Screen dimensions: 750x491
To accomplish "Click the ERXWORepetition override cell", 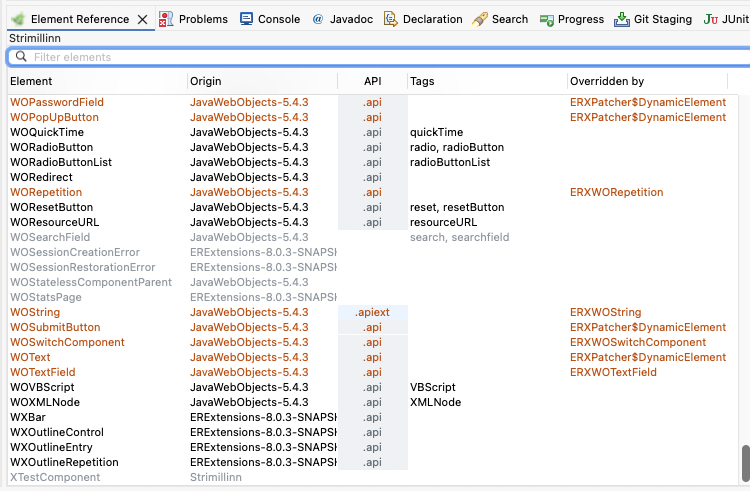I will [x=617, y=192].
